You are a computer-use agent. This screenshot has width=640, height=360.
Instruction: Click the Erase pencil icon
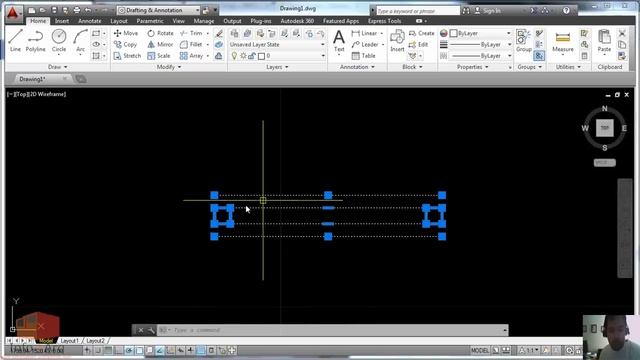pos(219,33)
